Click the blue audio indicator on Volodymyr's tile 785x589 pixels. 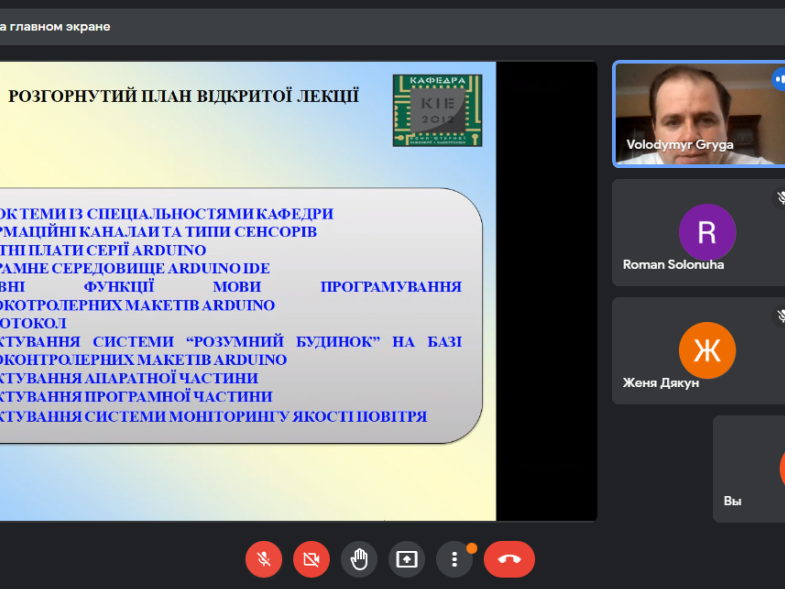(779, 79)
